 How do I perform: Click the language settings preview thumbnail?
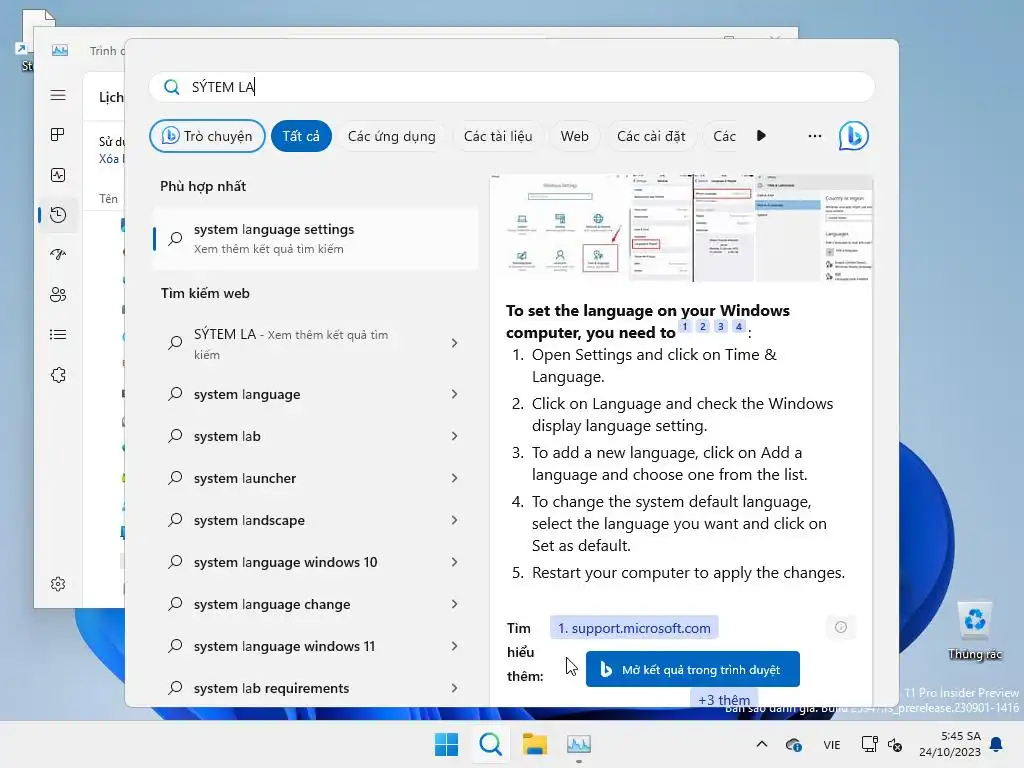click(x=681, y=228)
